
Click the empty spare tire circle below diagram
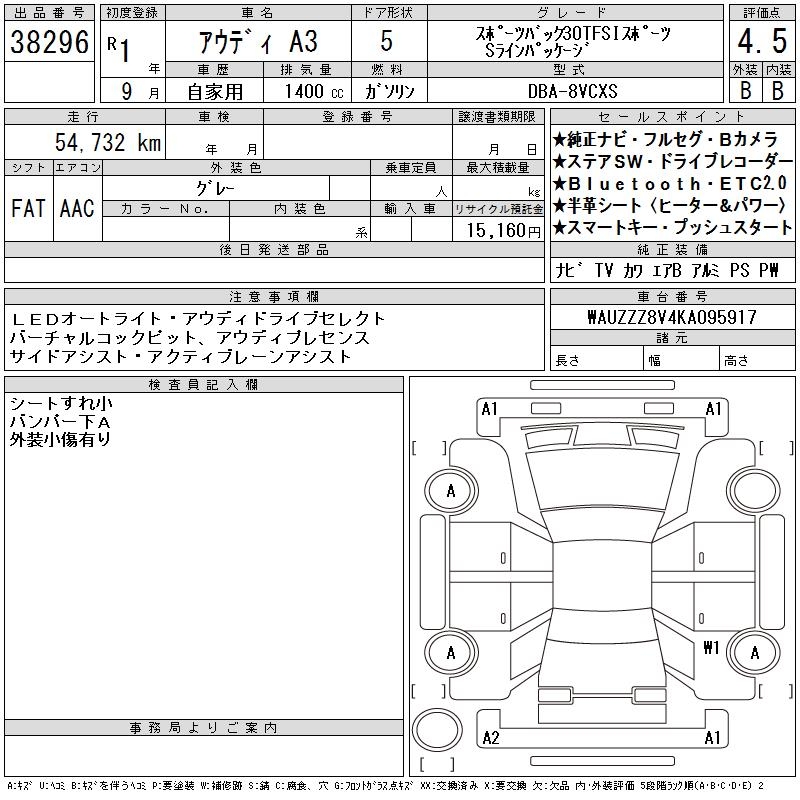[437, 730]
